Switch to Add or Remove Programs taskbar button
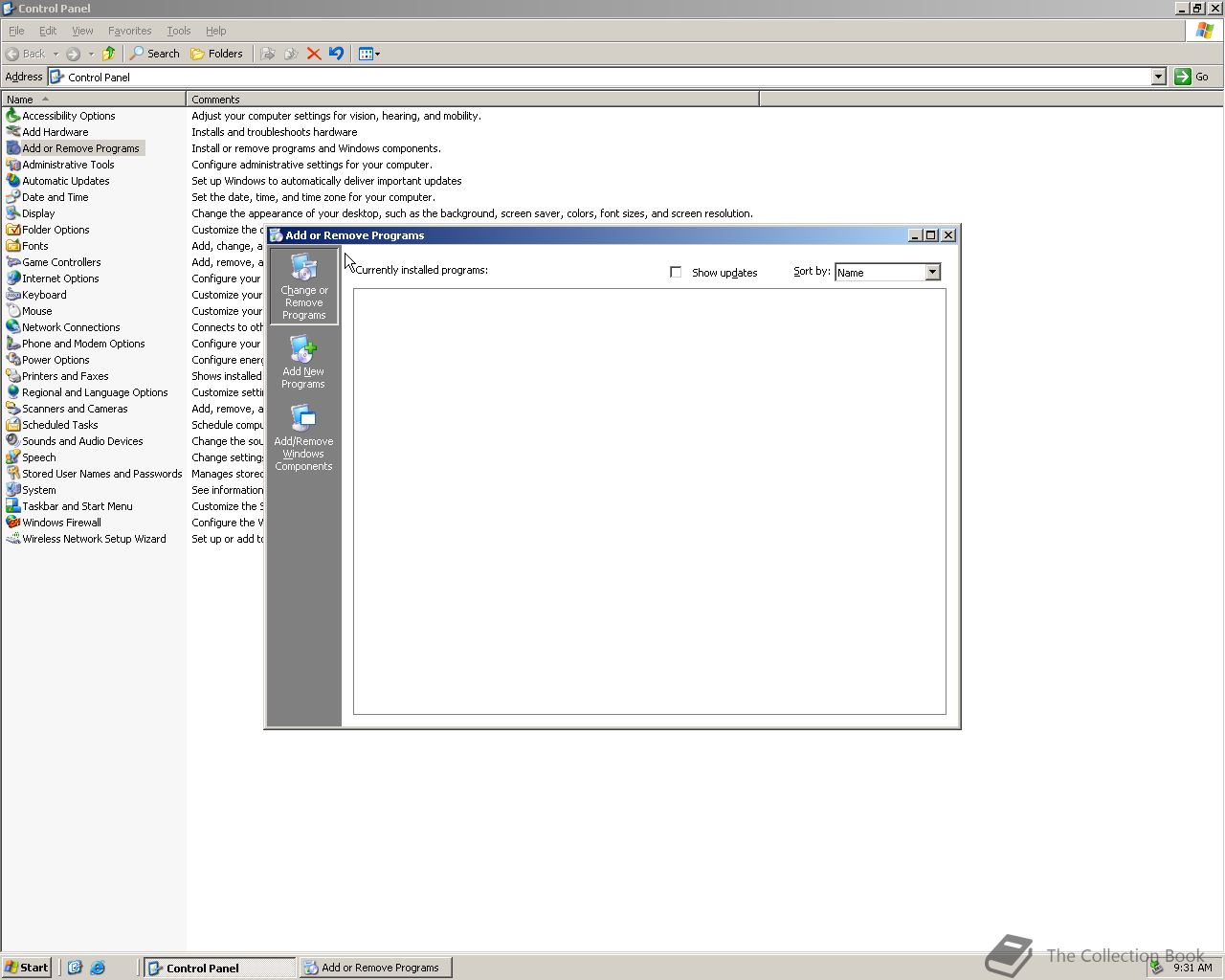The height and width of the screenshot is (980, 1225). (375, 968)
